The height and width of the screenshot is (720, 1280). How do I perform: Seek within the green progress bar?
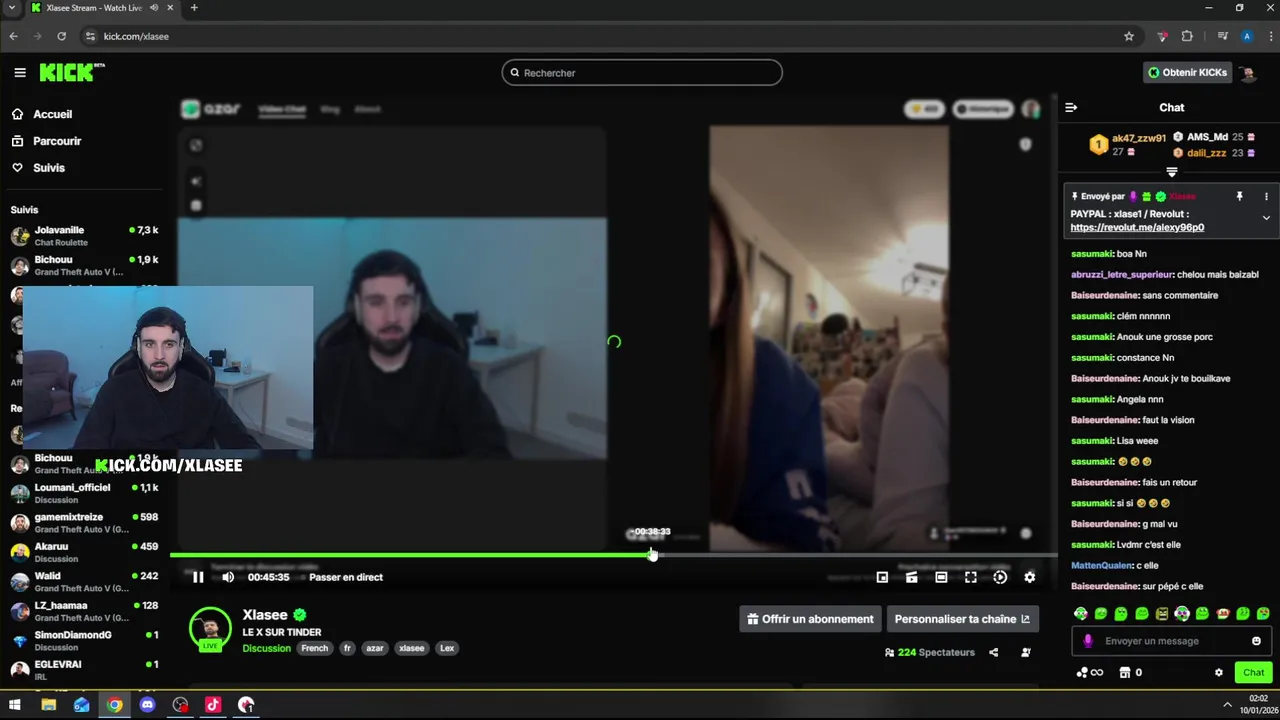click(410, 555)
